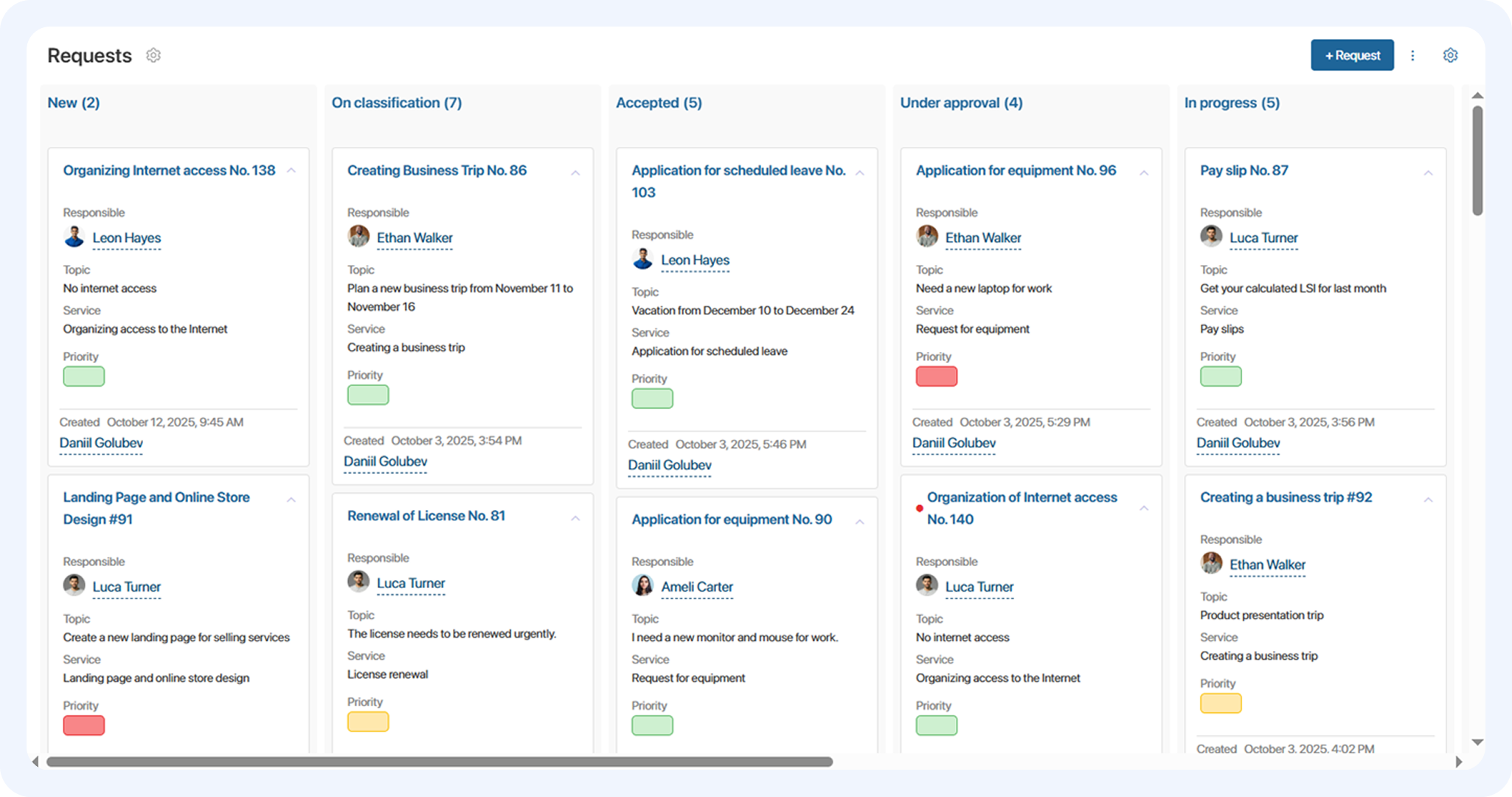Collapse the Organizing Internet access No. 138 card
Screen dimensions: 1512x797
pyautogui.click(x=291, y=170)
